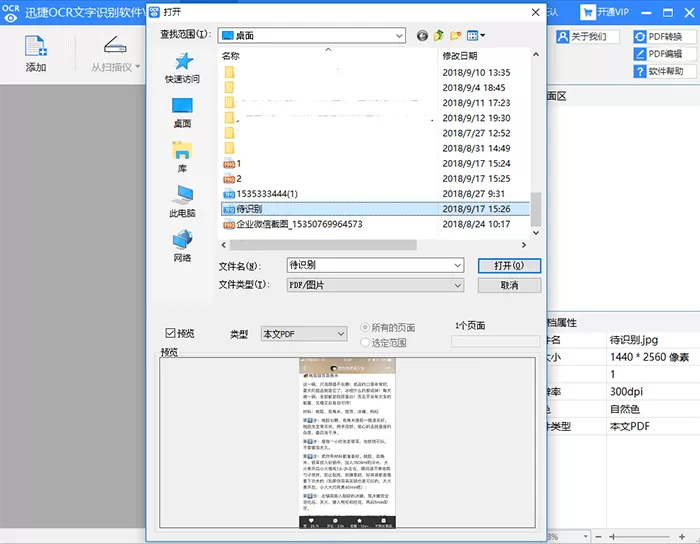The width and height of the screenshot is (700, 544).
Task: Open 关于我们 about us
Action: point(588,37)
